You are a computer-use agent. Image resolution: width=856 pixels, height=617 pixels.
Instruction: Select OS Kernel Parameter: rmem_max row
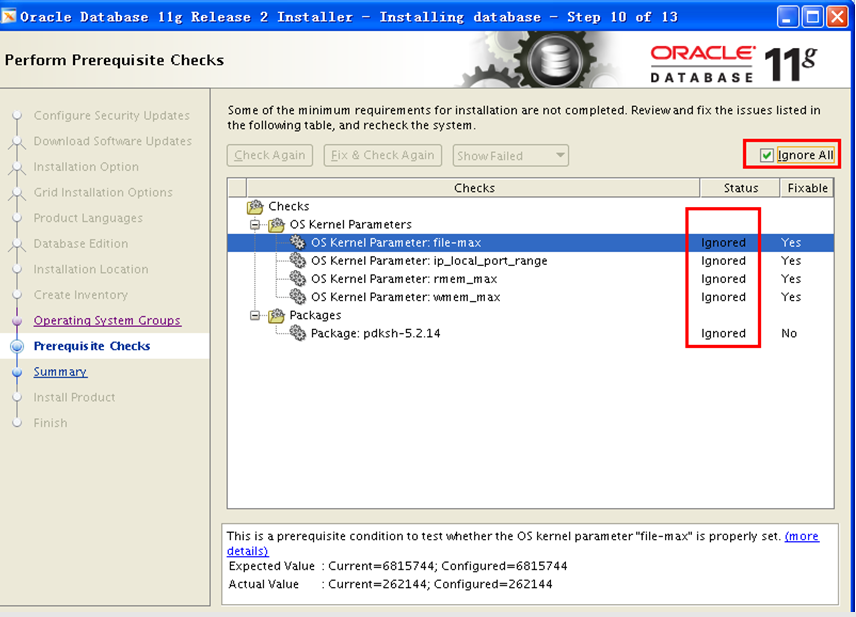click(531, 278)
